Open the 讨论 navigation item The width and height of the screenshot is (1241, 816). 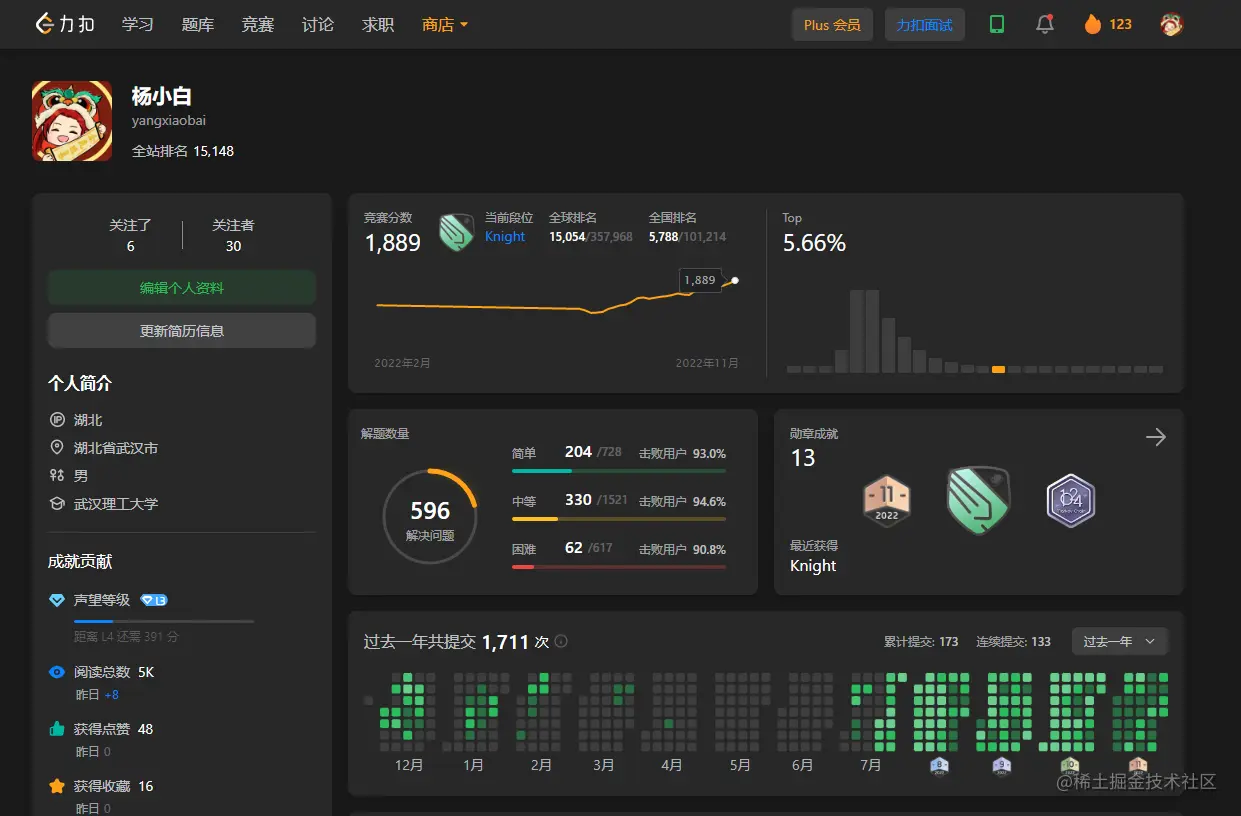(x=318, y=24)
